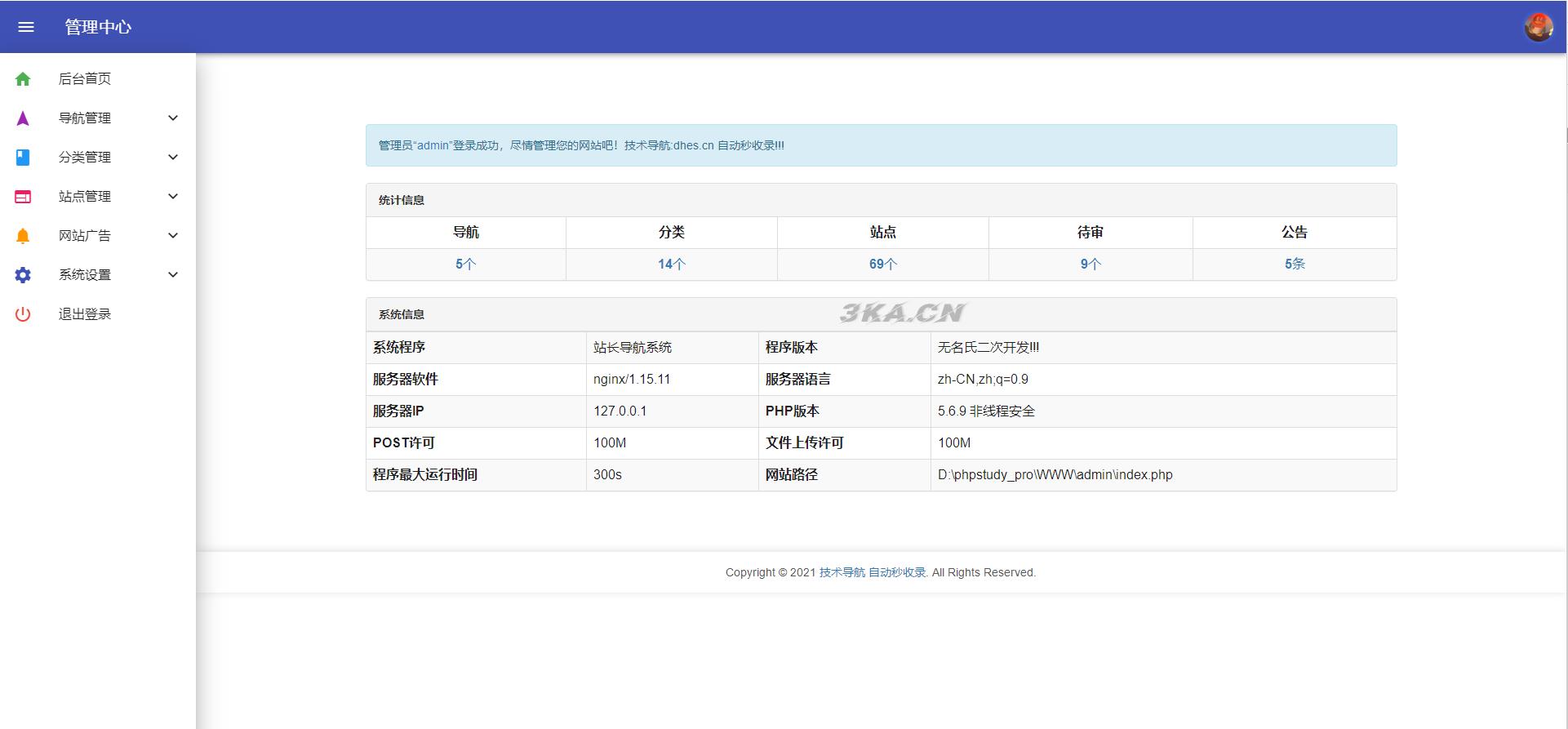
Task: Open the 69个 sites count link
Action: [882, 264]
